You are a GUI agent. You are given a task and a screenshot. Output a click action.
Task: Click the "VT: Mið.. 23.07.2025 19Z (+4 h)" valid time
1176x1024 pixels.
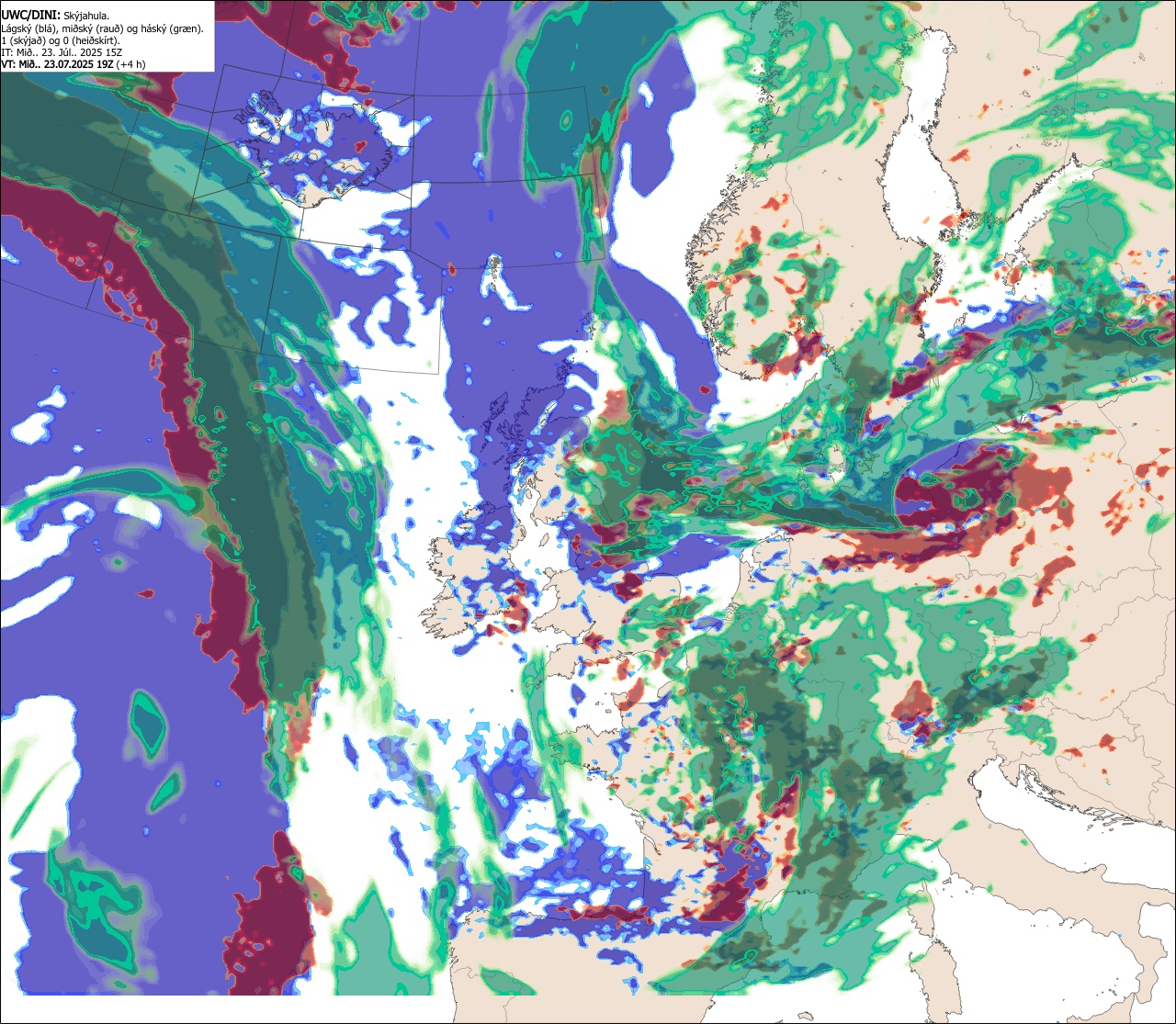click(x=73, y=64)
